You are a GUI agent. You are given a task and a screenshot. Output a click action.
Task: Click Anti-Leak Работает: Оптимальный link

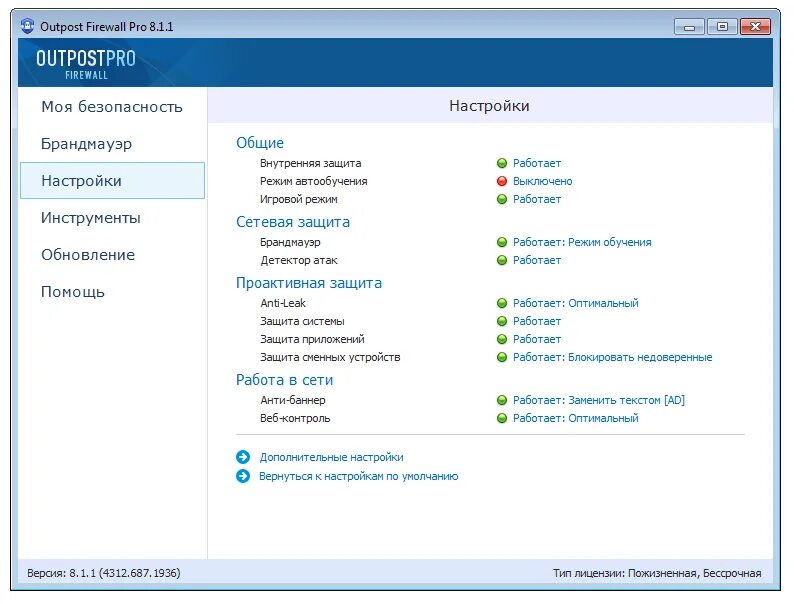pyautogui.click(x=575, y=303)
